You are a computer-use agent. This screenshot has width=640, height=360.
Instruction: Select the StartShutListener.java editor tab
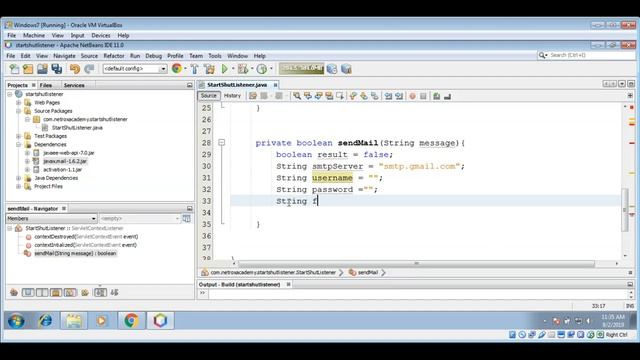click(x=237, y=85)
